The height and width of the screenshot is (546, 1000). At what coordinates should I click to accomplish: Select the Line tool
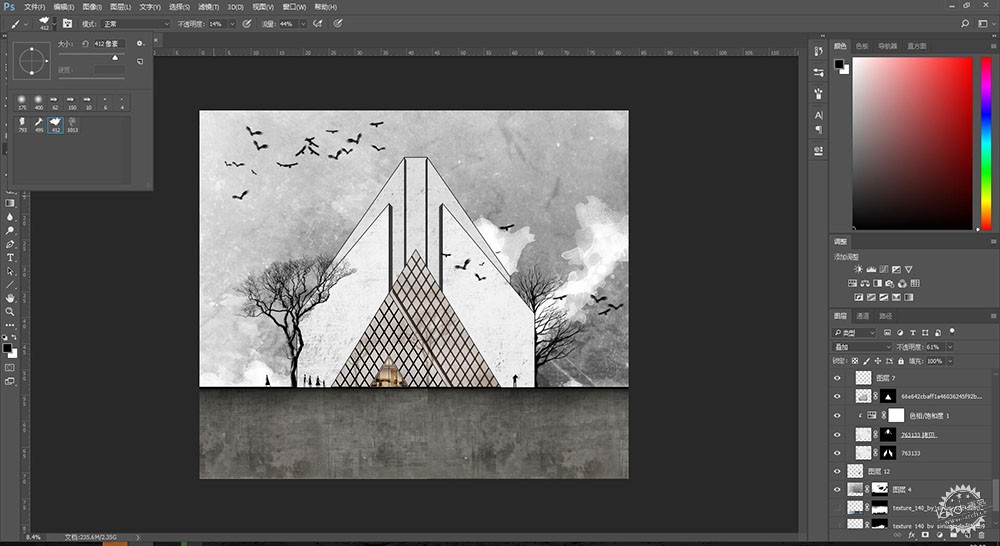click(x=10, y=284)
